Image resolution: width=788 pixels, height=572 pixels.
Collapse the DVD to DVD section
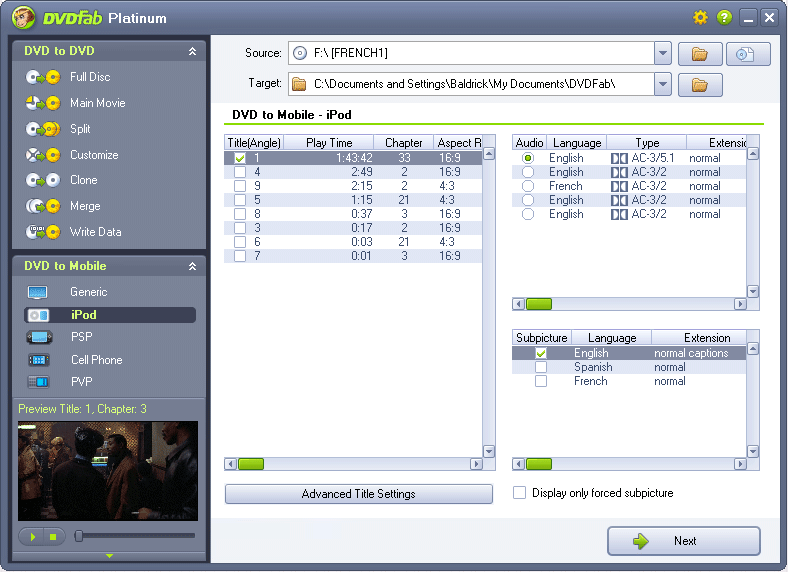[x=192, y=51]
